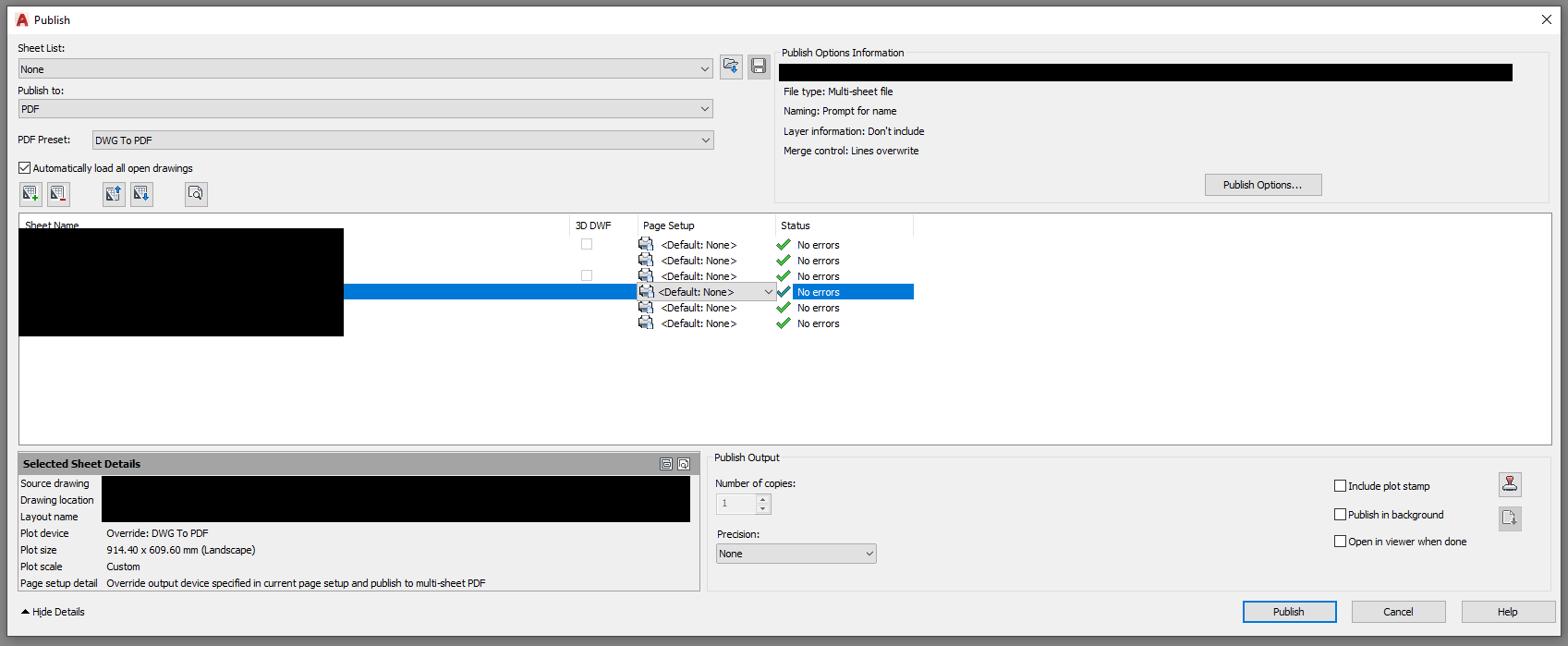Screen dimensions: 1568x646
Task: Click the Page Setup column header
Action: click(x=669, y=225)
